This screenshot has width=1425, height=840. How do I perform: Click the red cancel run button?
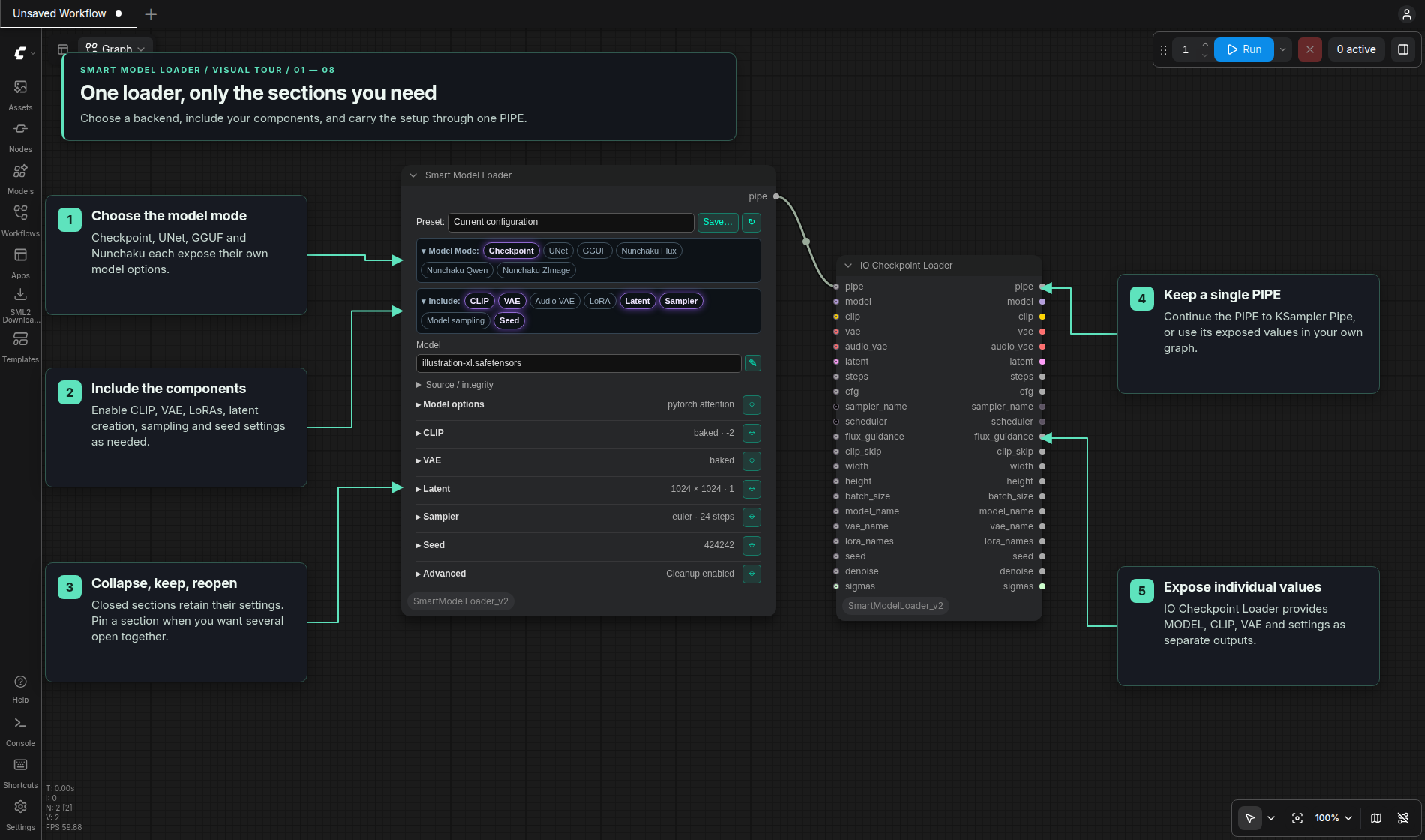click(x=1310, y=49)
